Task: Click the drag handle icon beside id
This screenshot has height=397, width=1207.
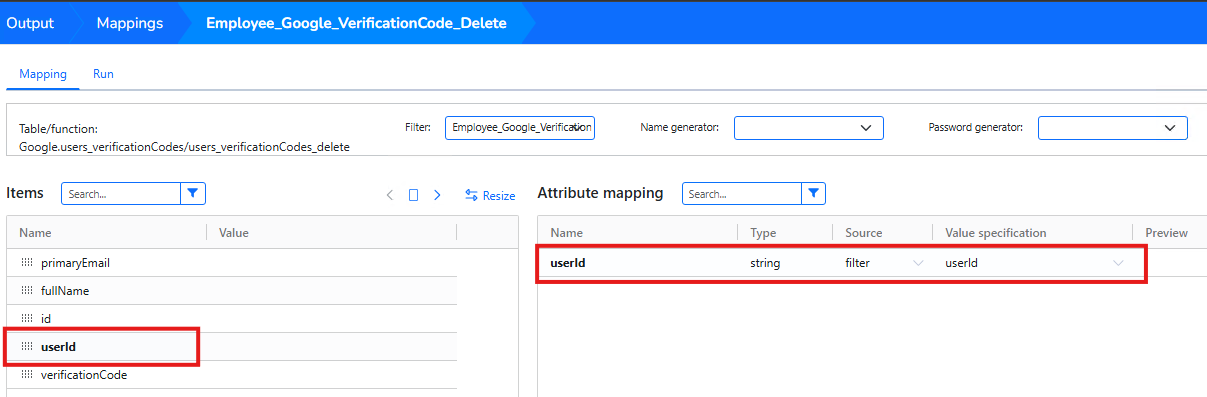Action: [x=27, y=319]
